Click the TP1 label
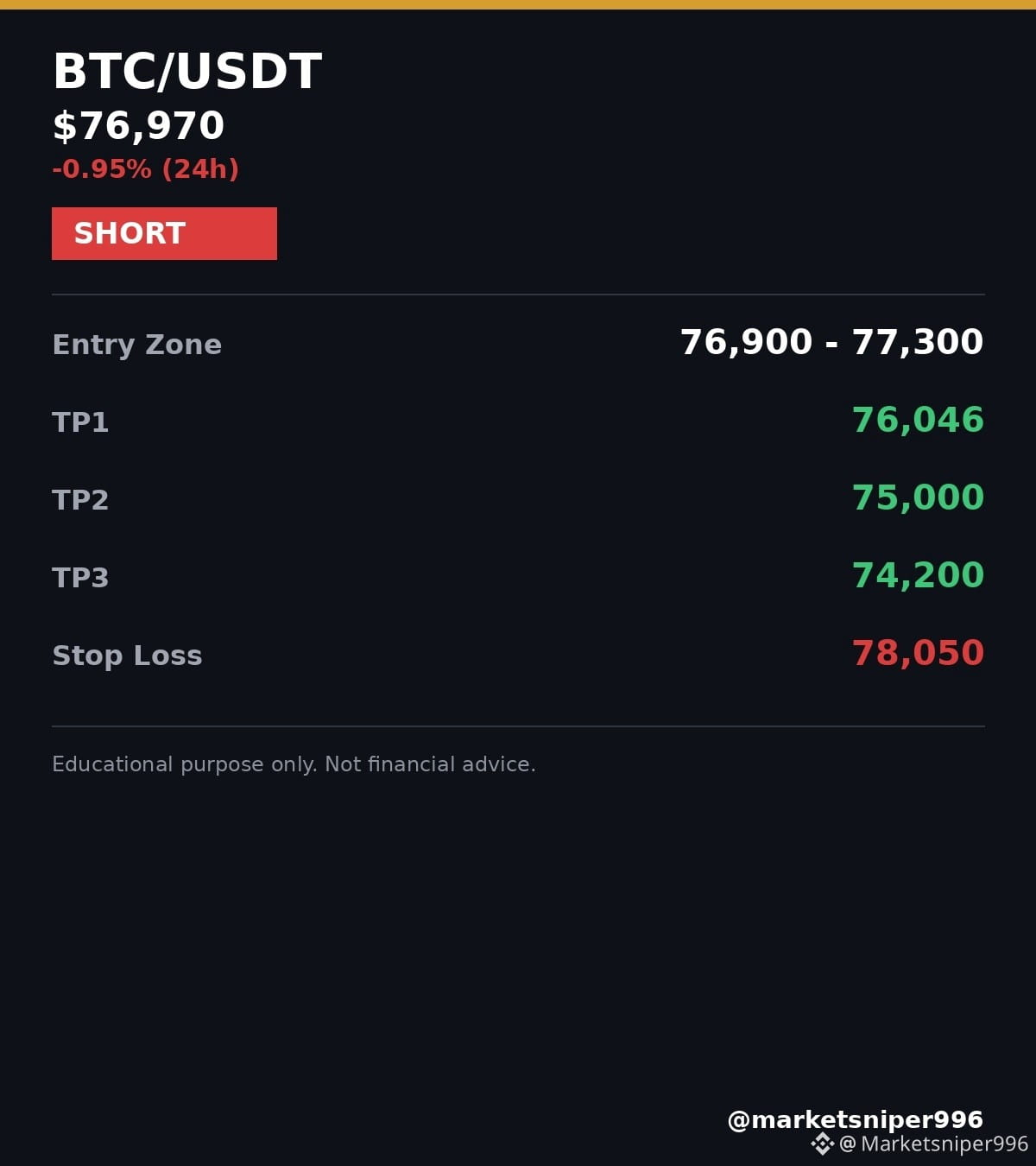1036x1166 pixels. [x=80, y=422]
